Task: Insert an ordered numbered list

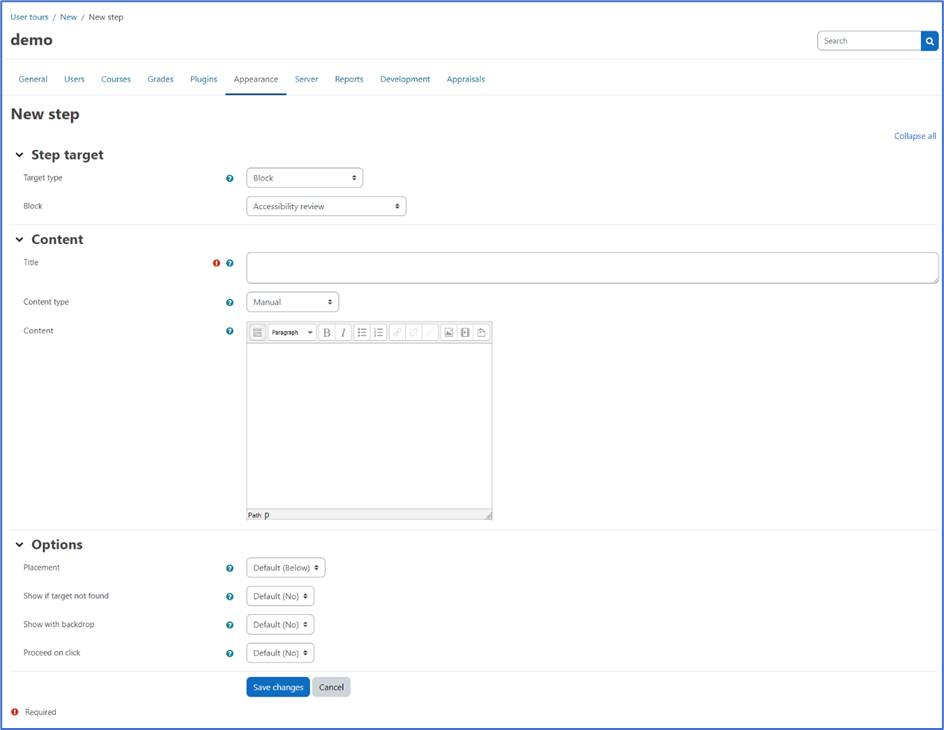Action: click(x=378, y=332)
